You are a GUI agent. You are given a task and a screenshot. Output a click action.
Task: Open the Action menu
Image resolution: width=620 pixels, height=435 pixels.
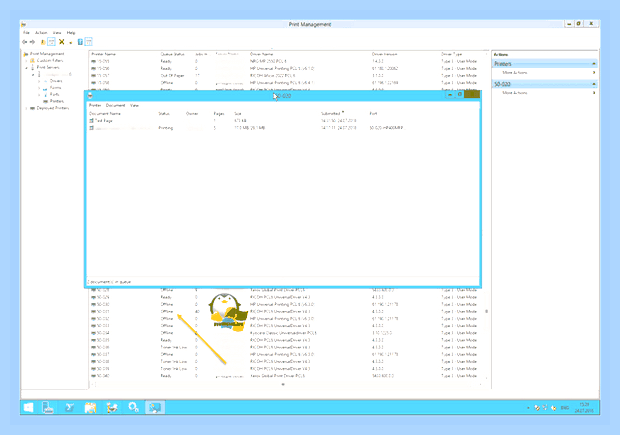click(41, 33)
